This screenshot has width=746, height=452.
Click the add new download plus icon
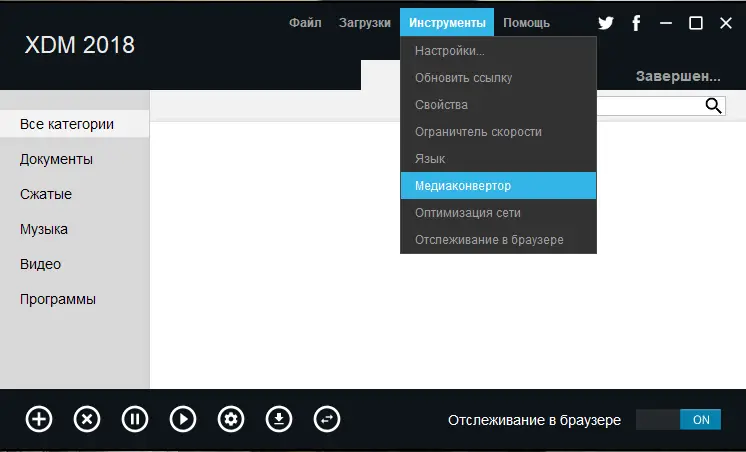pyautogui.click(x=39, y=419)
